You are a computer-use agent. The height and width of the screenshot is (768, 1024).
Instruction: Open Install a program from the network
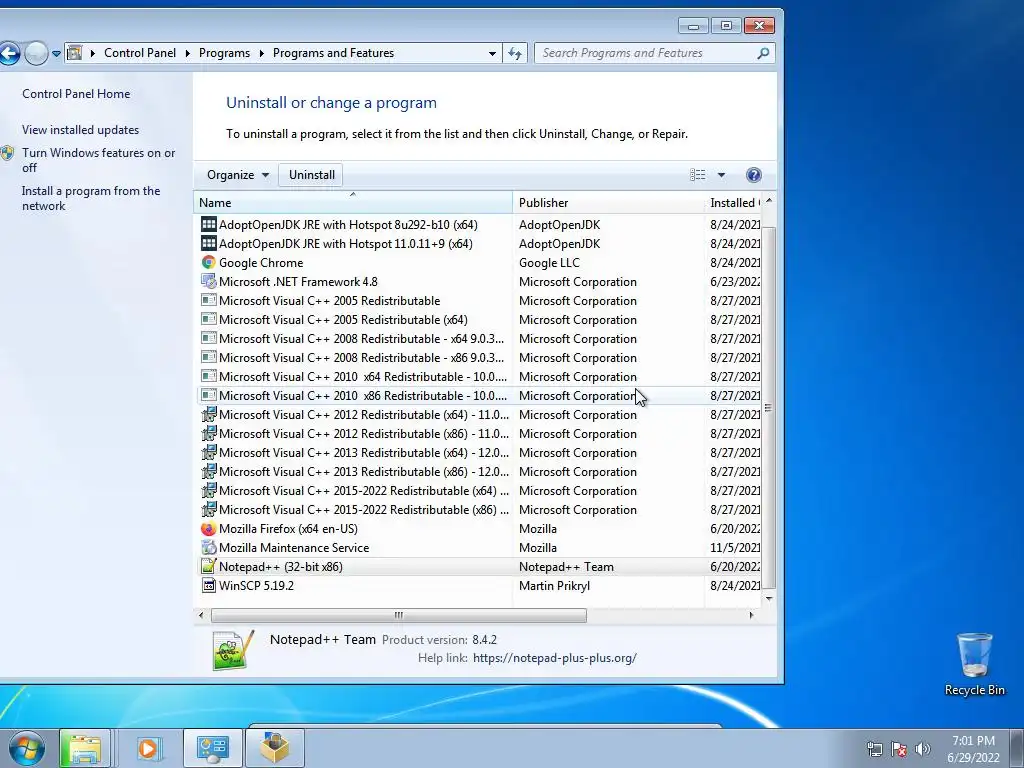91,199
